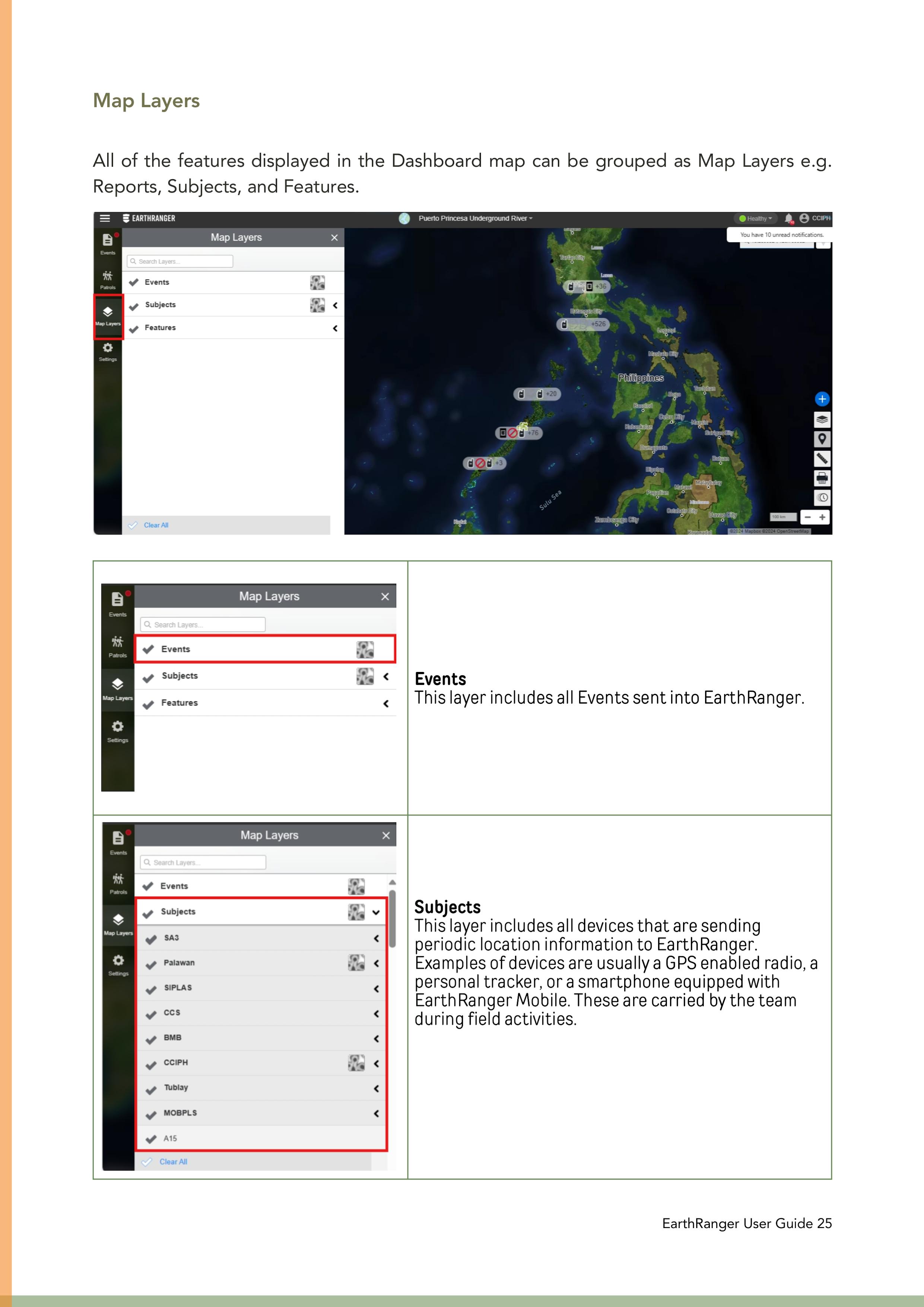Click Clear All in bottom Subjects panel

click(173, 1162)
